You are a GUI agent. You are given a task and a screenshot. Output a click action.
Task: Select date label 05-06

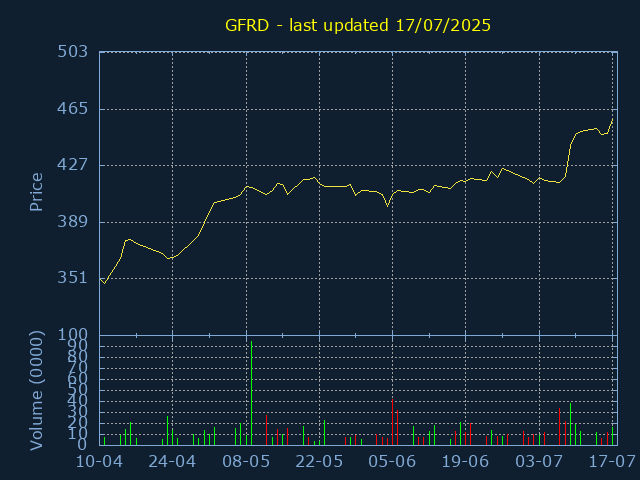392,462
